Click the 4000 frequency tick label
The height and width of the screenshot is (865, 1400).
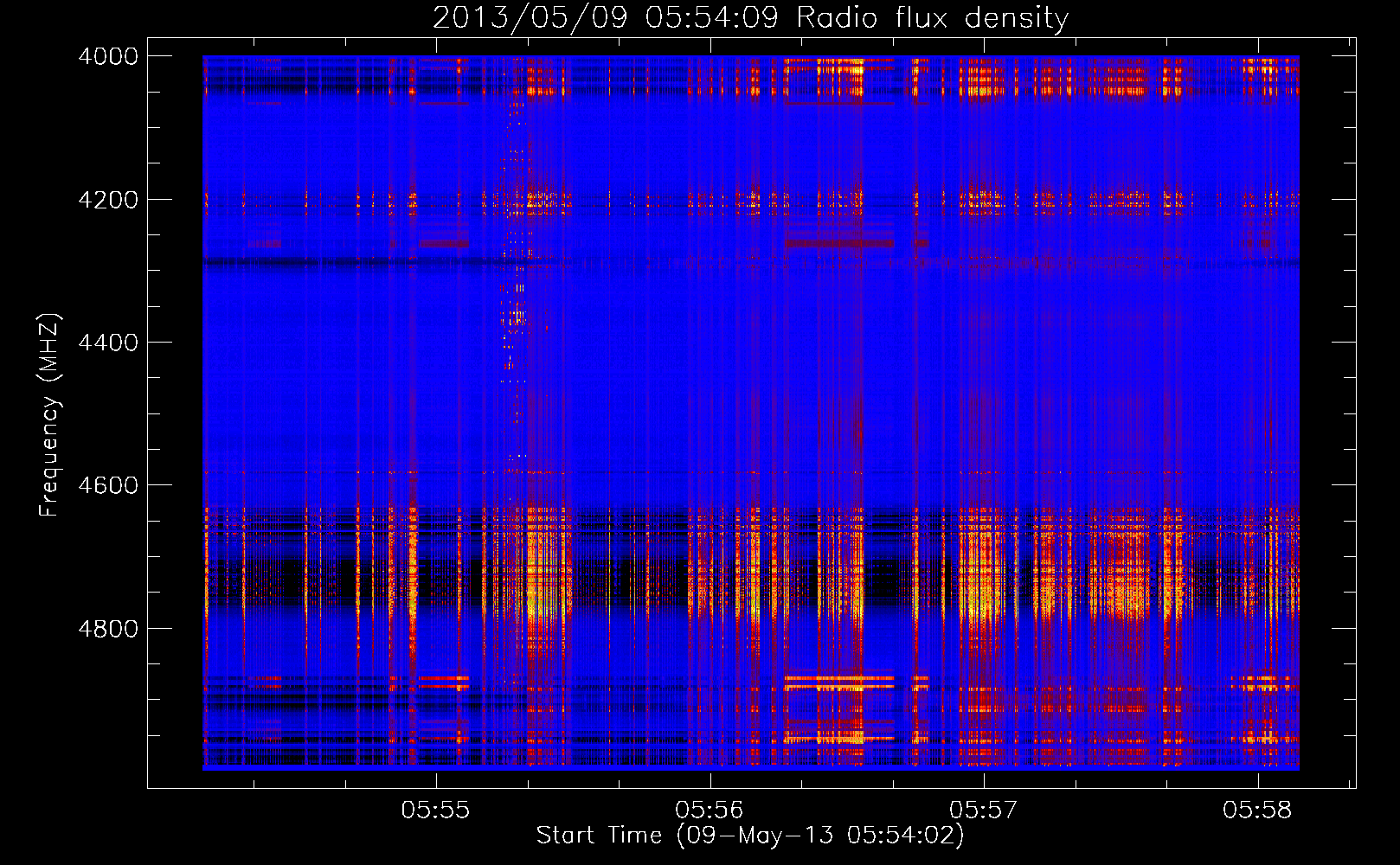(x=108, y=56)
